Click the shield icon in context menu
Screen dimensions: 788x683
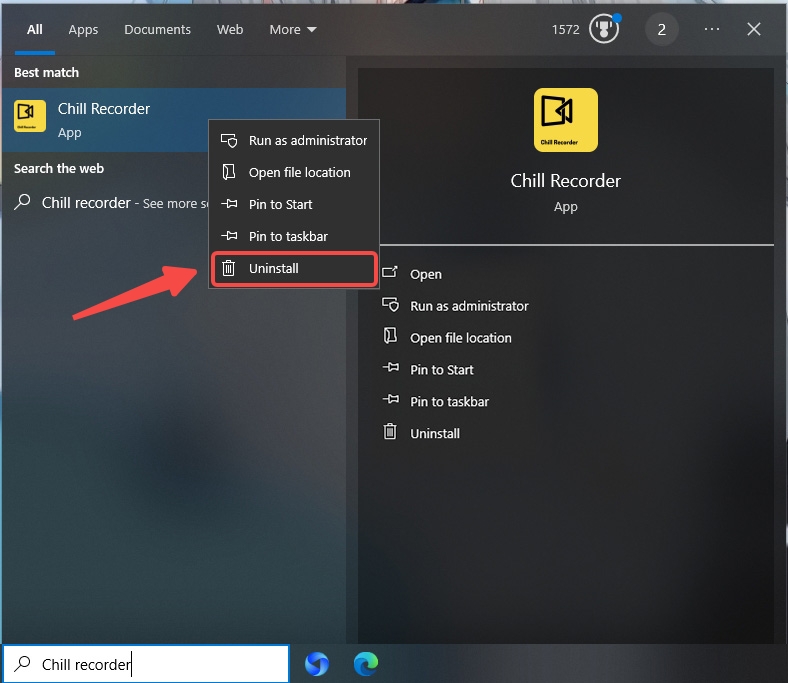[x=229, y=140]
